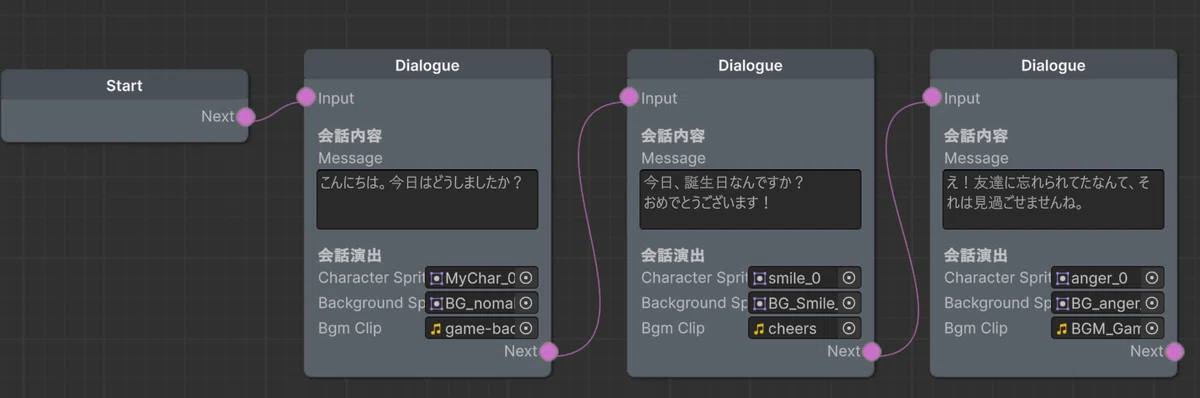Click the BG_anger background sprite field
The height and width of the screenshot is (398, 1200).
[x=1108, y=303]
